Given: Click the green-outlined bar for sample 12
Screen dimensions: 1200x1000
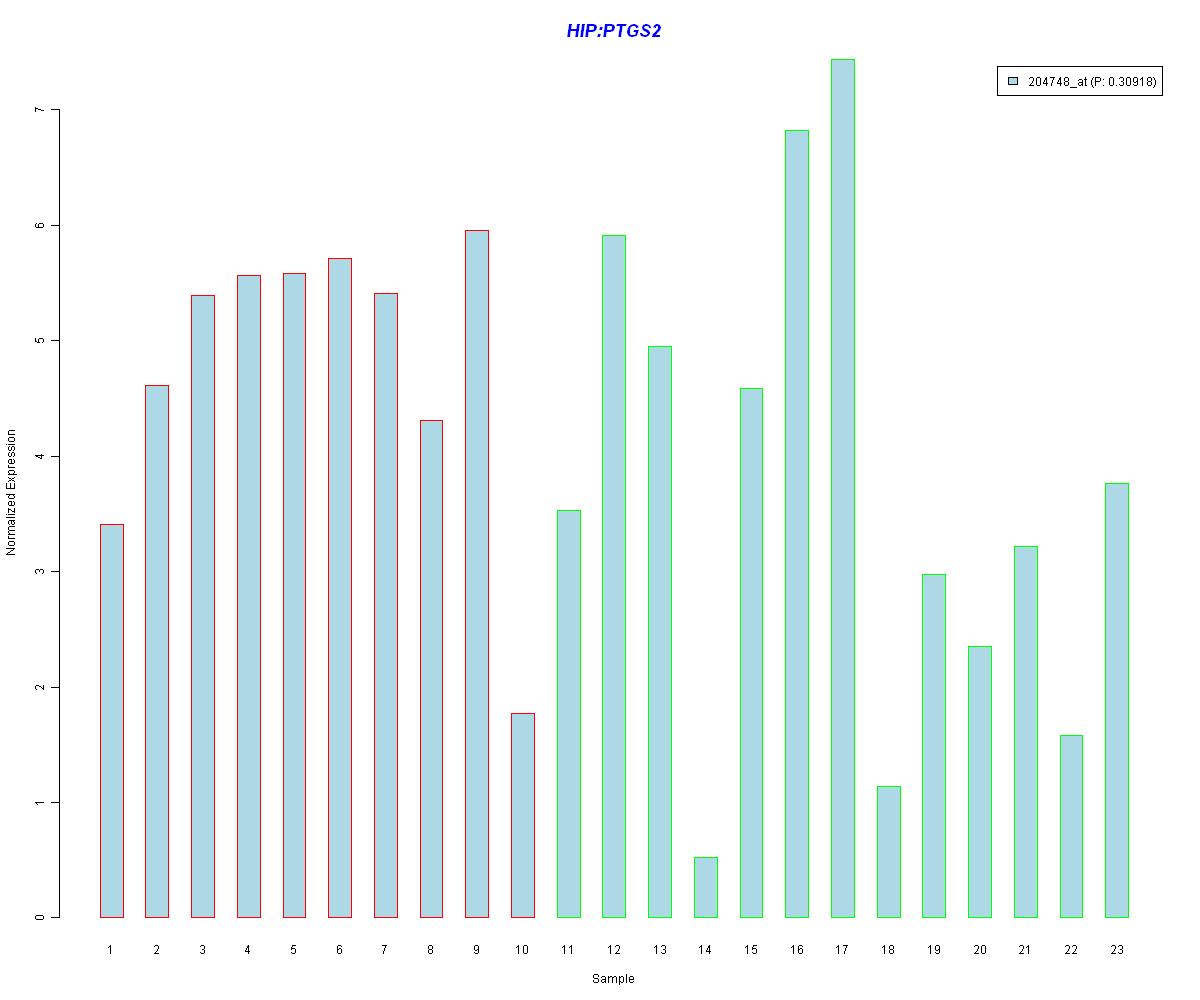Looking at the screenshot, I should pos(614,576).
